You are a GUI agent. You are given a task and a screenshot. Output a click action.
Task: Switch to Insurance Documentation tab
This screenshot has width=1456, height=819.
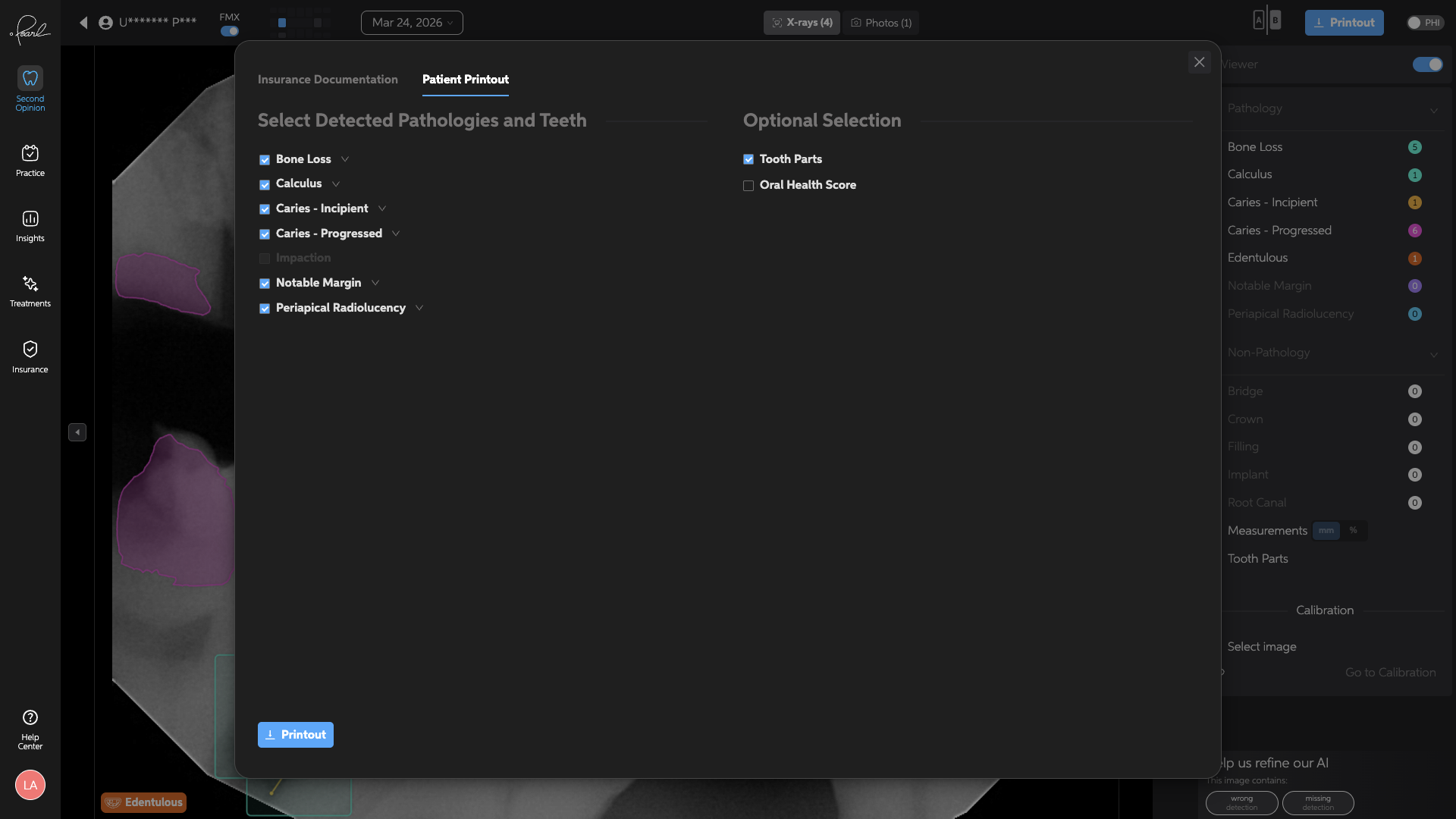click(328, 80)
